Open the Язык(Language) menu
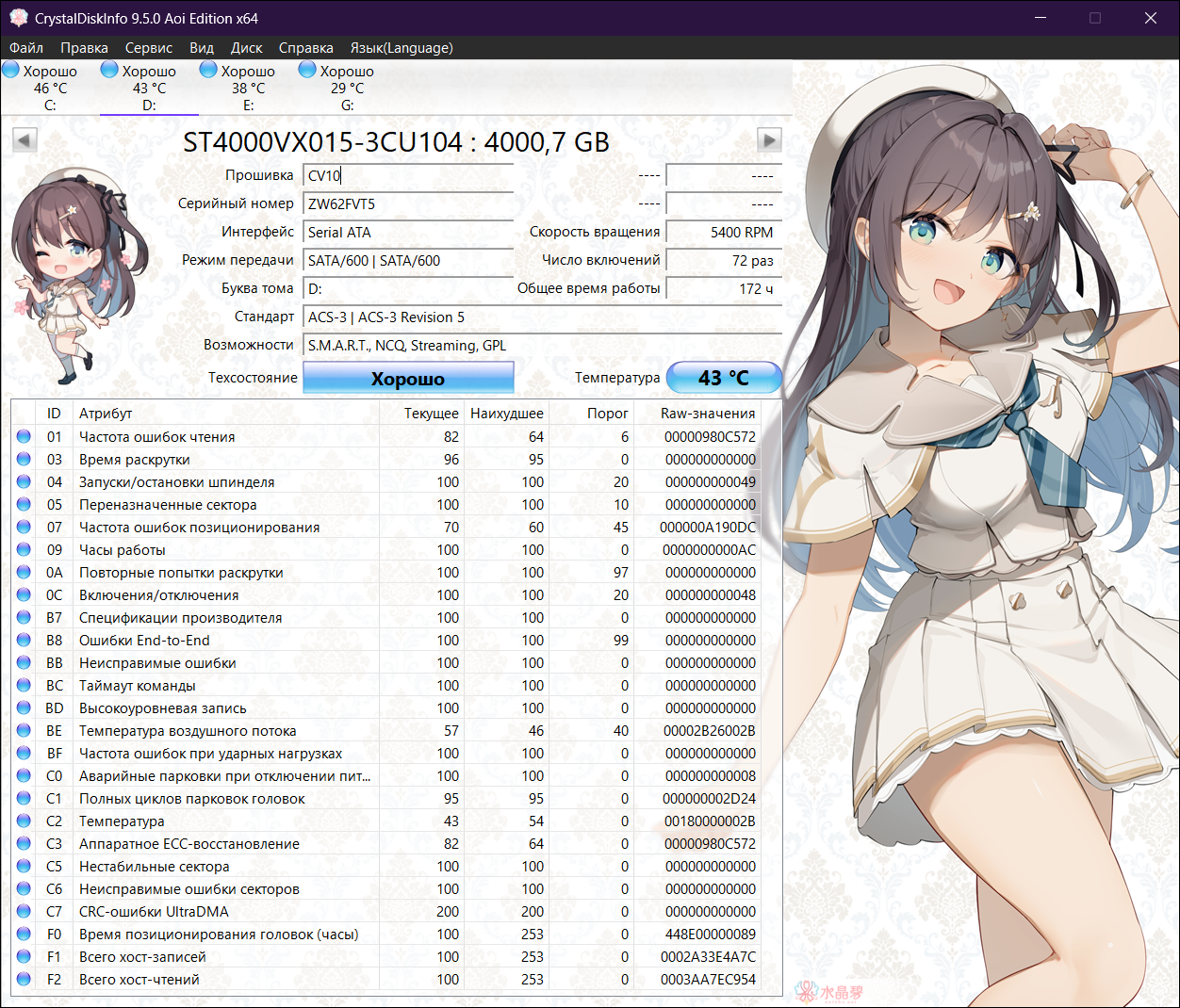 pyautogui.click(x=402, y=48)
